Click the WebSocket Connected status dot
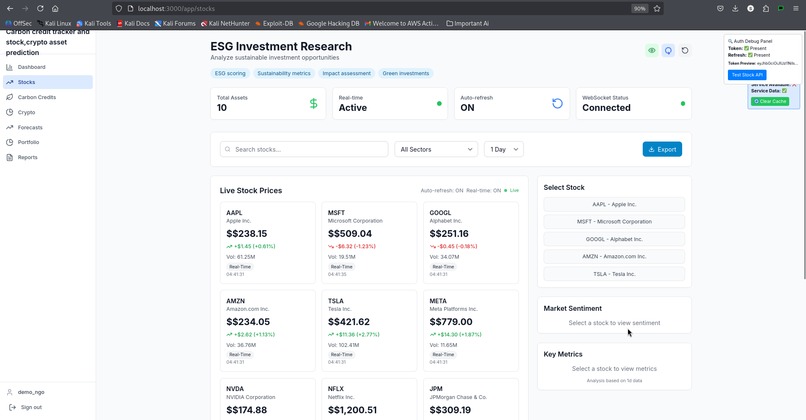Viewport: 806px width, 420px height. (683, 103)
